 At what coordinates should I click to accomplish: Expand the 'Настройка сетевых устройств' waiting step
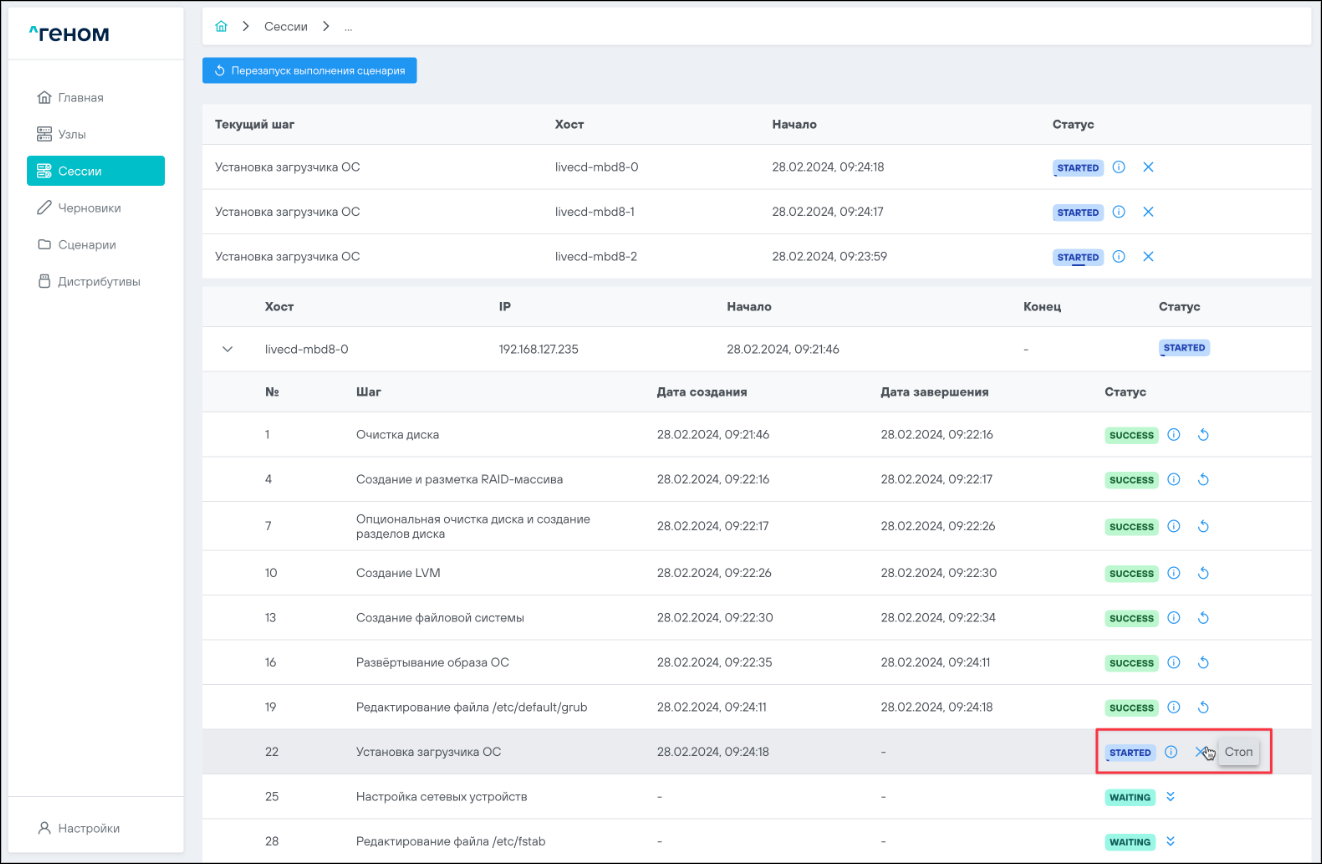(1172, 797)
